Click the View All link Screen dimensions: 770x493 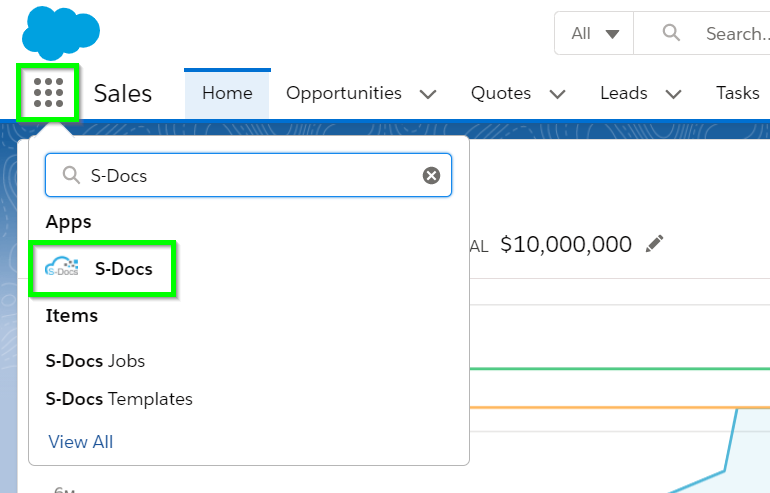coord(81,442)
